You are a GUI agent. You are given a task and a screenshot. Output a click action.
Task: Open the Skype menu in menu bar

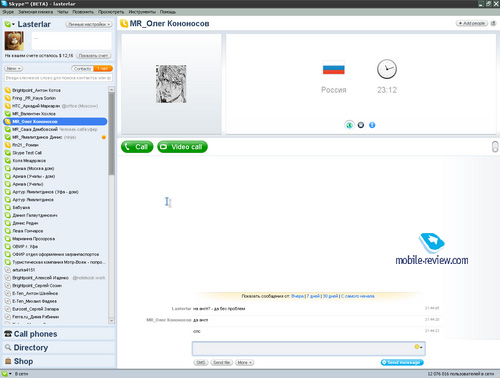click(x=8, y=12)
